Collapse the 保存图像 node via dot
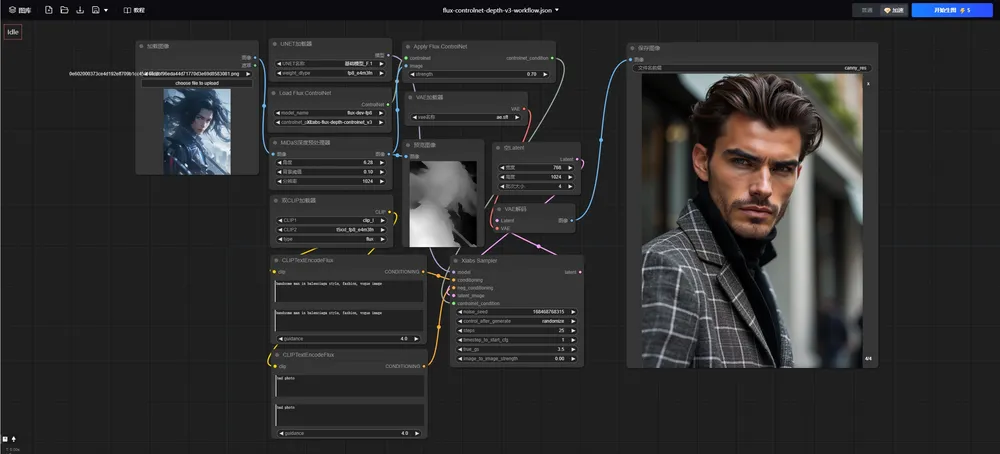Viewport: 1000px width, 454px height. pyautogui.click(x=632, y=48)
